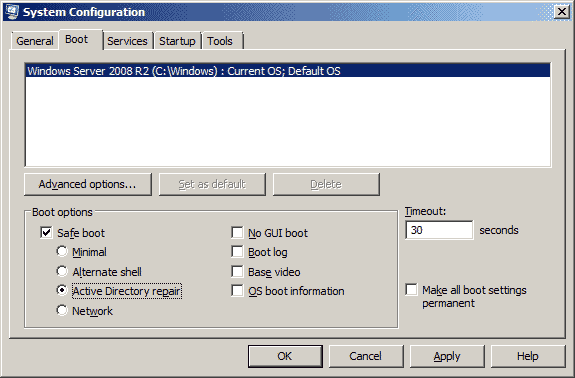Viewport: 575px width, 378px height.
Task: Go to the Startup tab
Action: pyautogui.click(x=177, y=41)
